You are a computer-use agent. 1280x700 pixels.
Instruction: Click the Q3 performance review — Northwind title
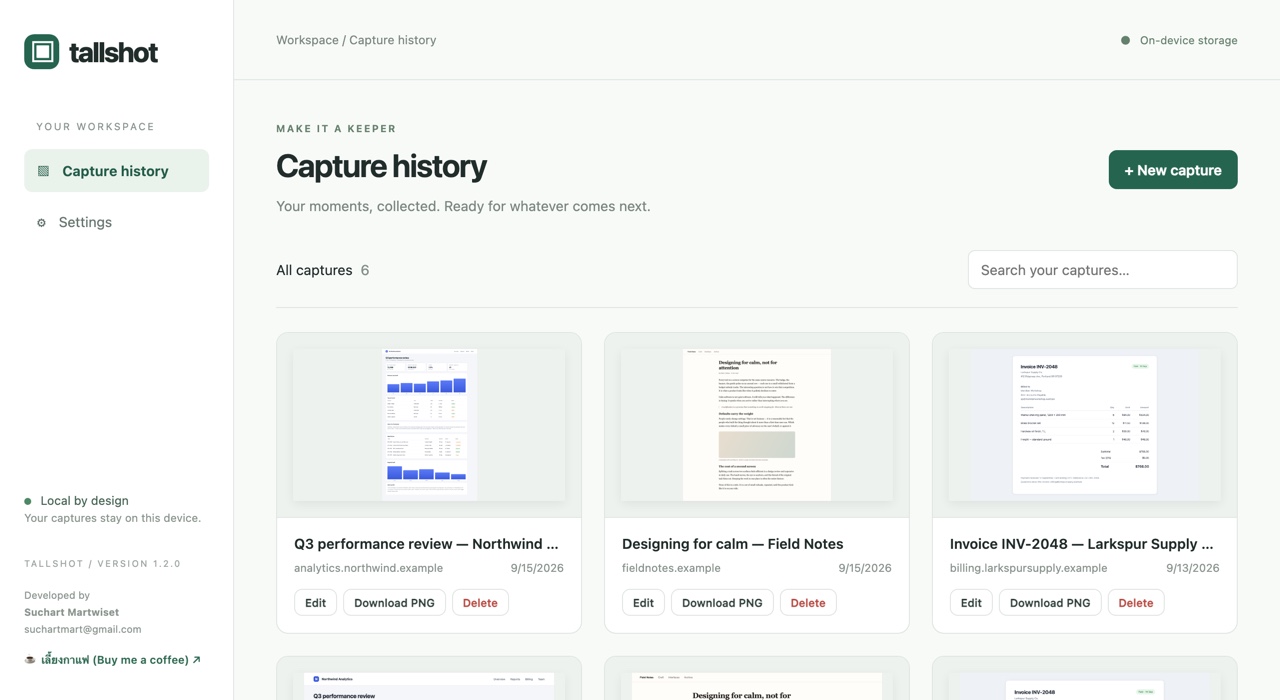pos(426,544)
